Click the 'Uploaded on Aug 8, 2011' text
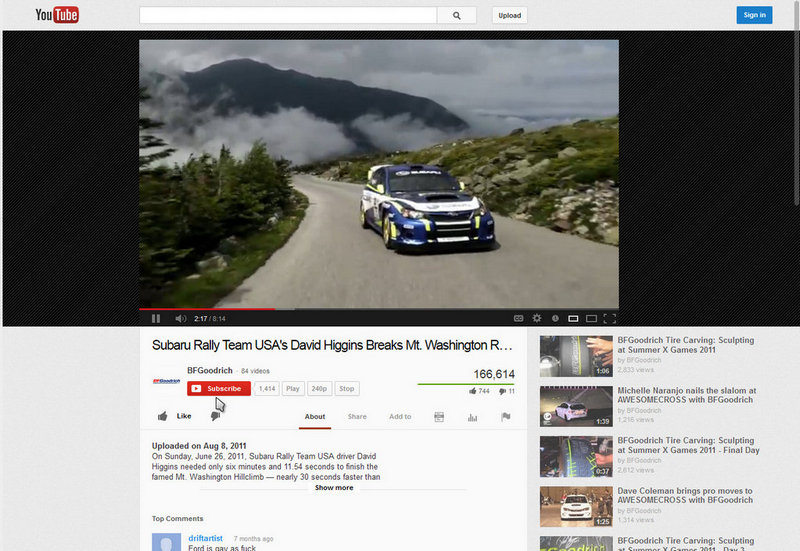This screenshot has width=800, height=551. click(x=199, y=445)
